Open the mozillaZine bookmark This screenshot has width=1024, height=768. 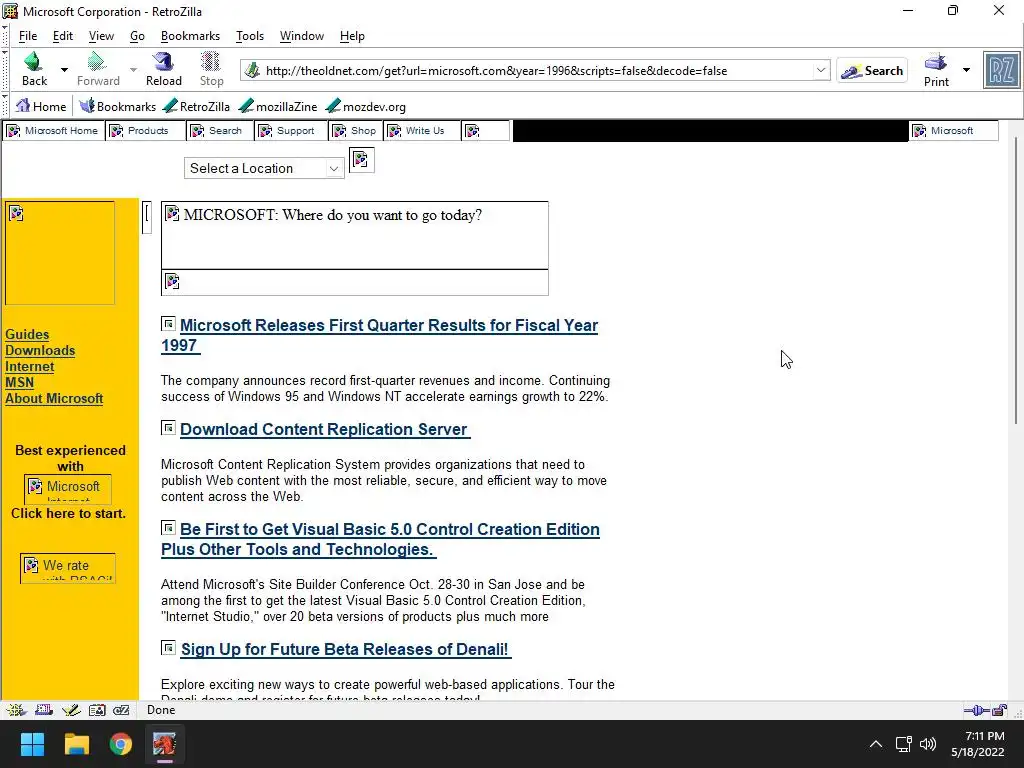pos(278,106)
